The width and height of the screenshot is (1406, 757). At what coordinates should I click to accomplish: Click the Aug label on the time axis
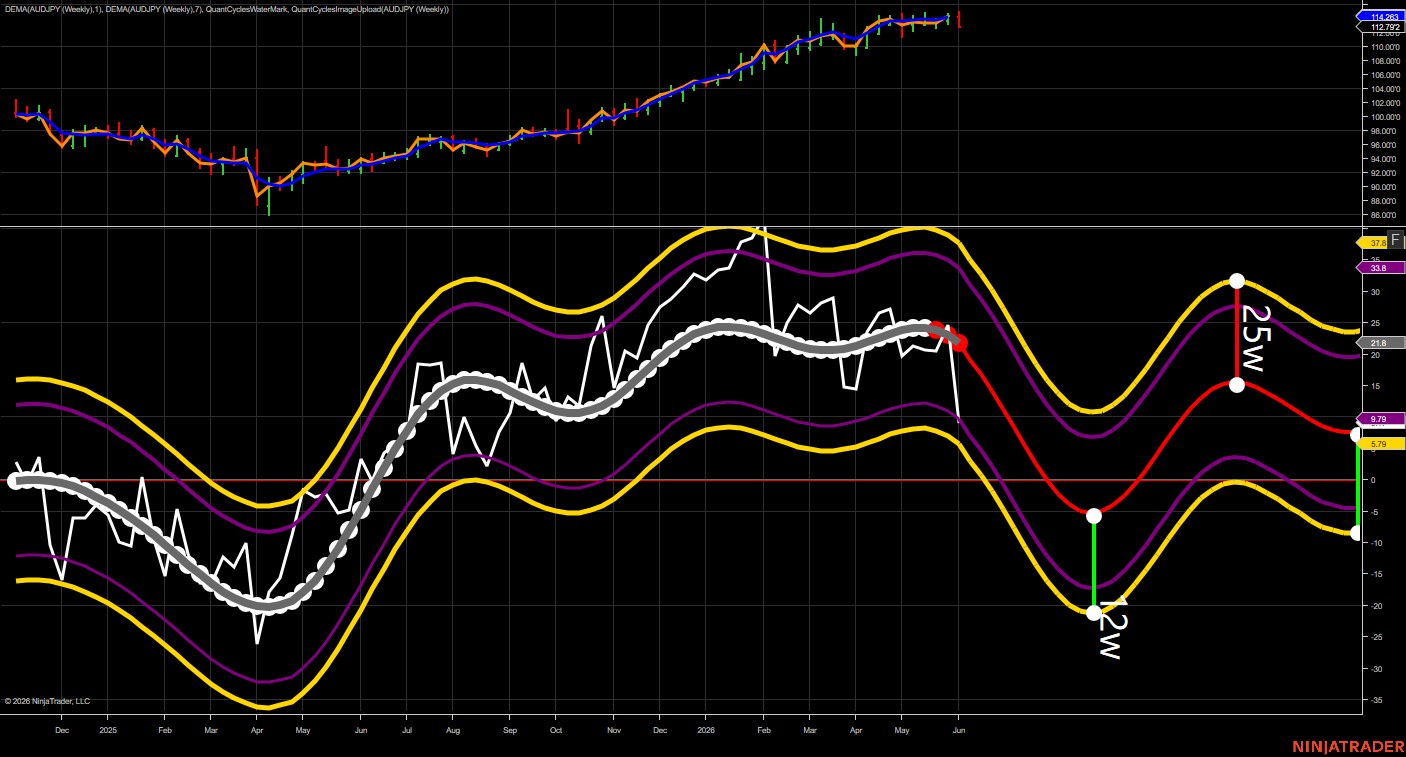tap(452, 730)
